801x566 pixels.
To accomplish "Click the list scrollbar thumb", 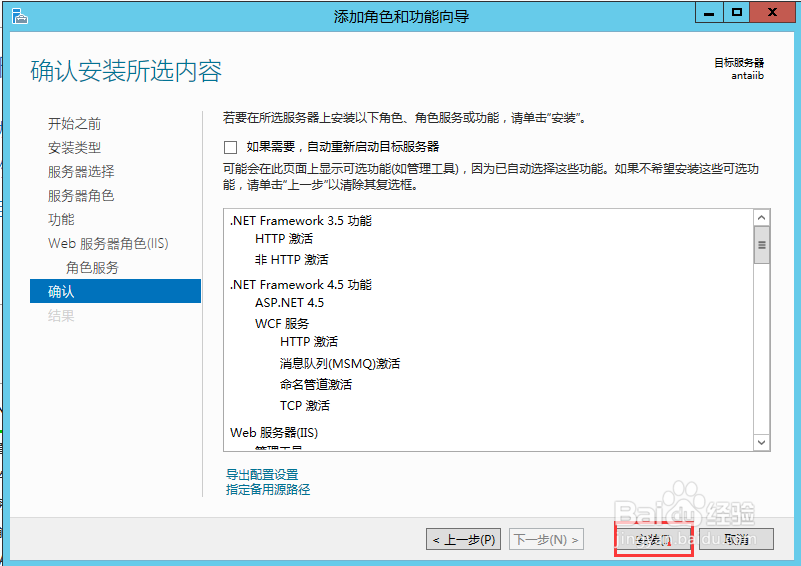I will [761, 245].
